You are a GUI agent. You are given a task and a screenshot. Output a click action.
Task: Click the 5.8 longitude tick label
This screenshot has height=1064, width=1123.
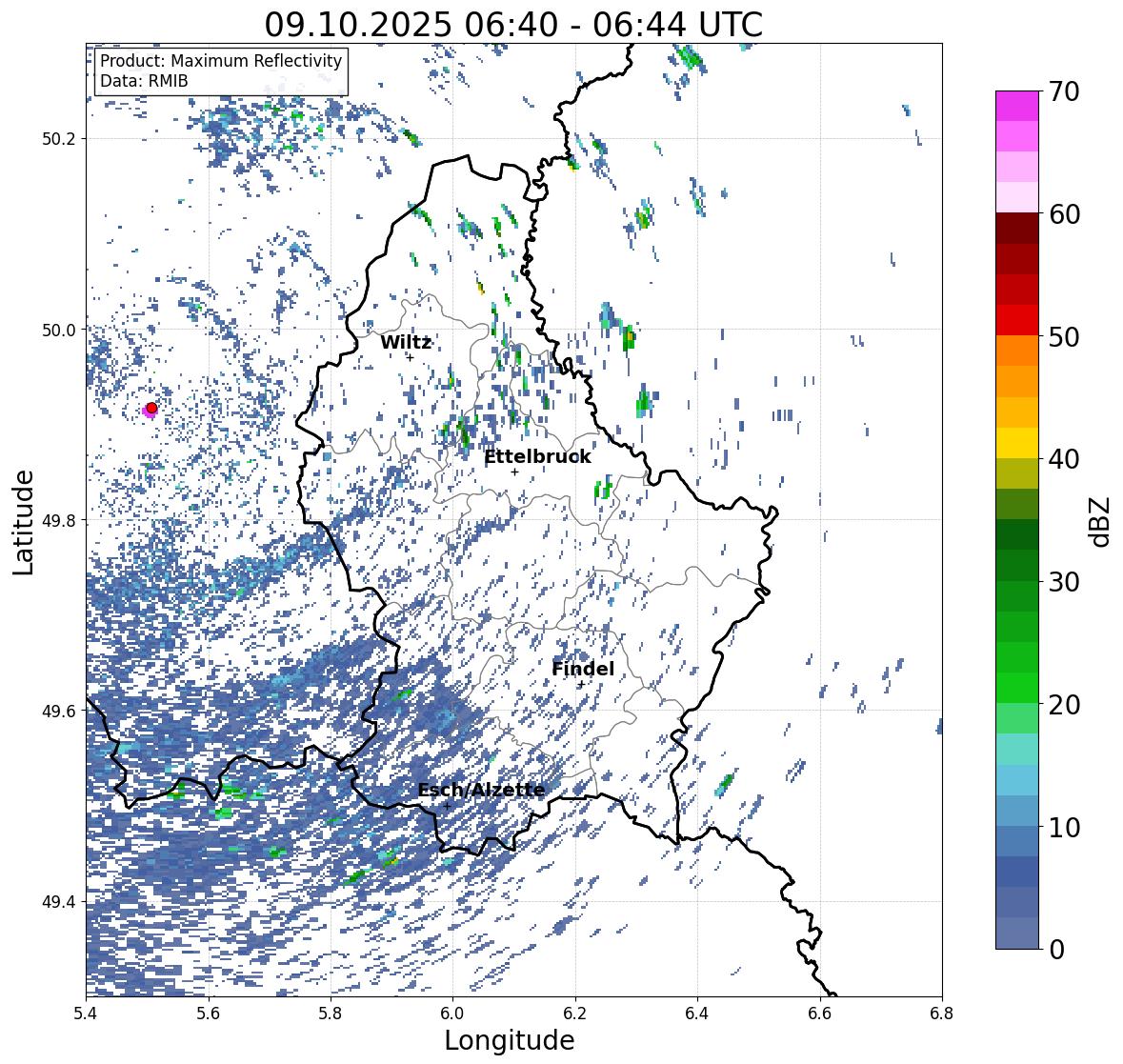pyautogui.click(x=331, y=1014)
